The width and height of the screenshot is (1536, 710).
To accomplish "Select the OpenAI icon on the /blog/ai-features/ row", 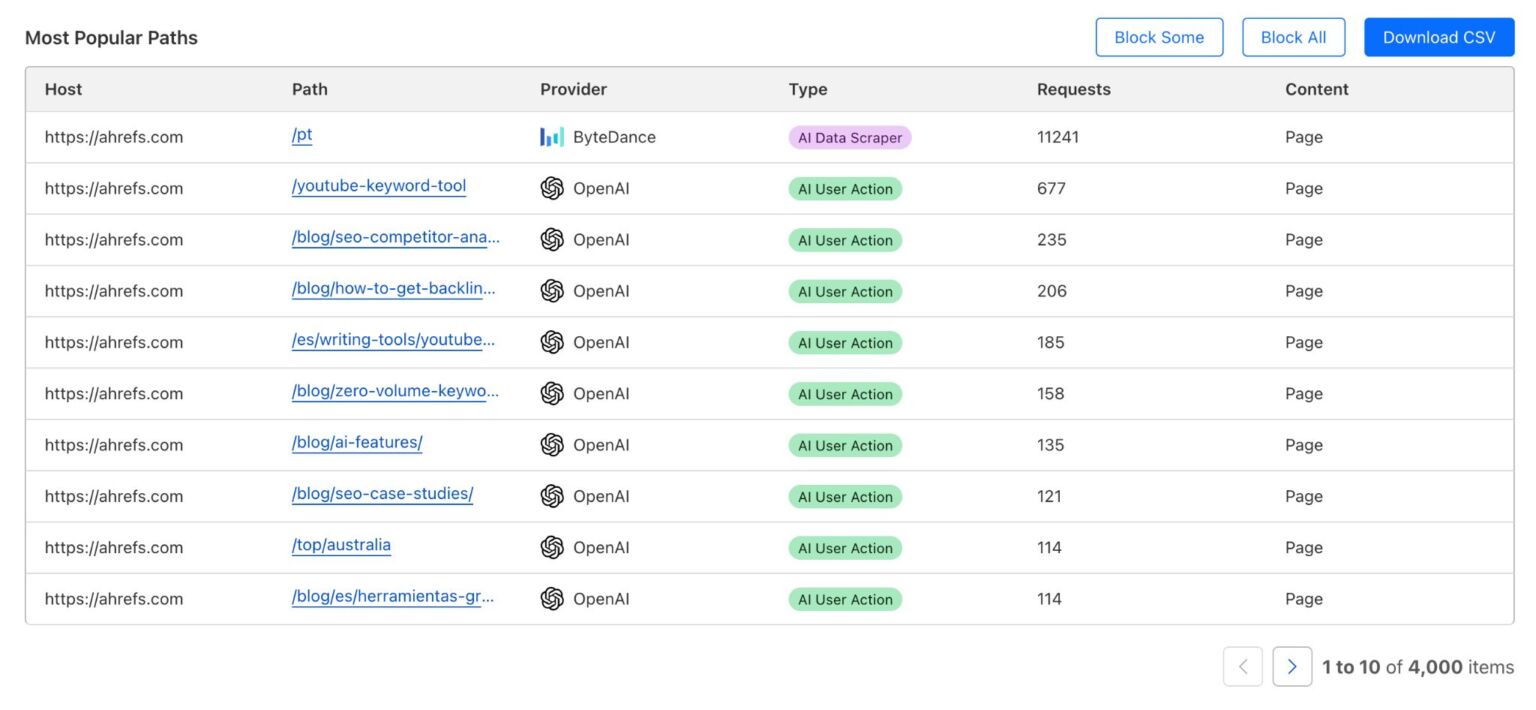I will pyautogui.click(x=551, y=444).
